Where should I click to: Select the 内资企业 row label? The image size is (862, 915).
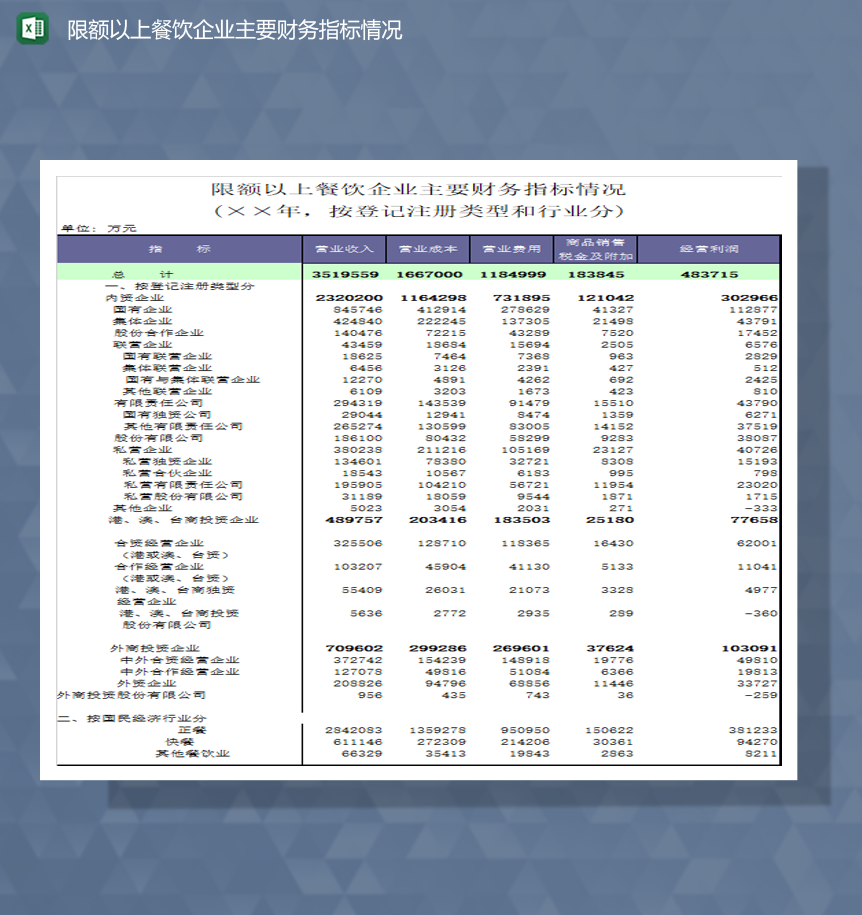point(135,298)
